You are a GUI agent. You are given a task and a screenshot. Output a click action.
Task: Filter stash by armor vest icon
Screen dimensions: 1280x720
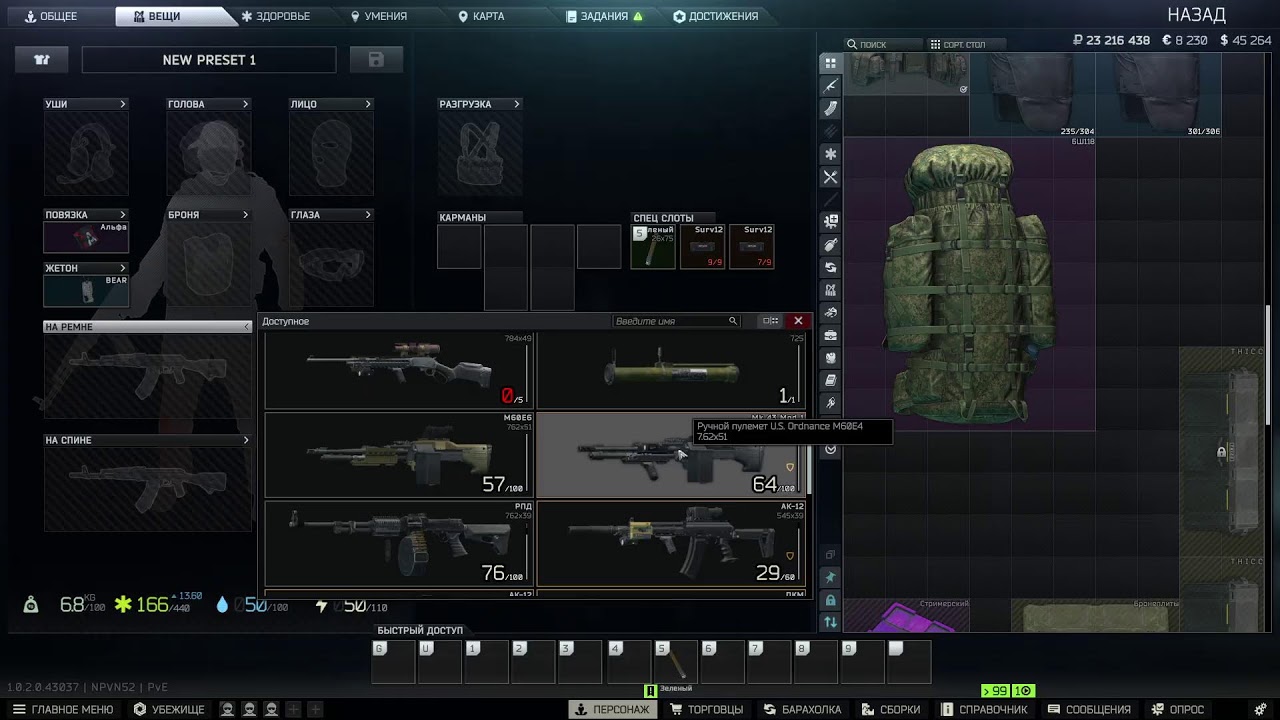click(830, 358)
